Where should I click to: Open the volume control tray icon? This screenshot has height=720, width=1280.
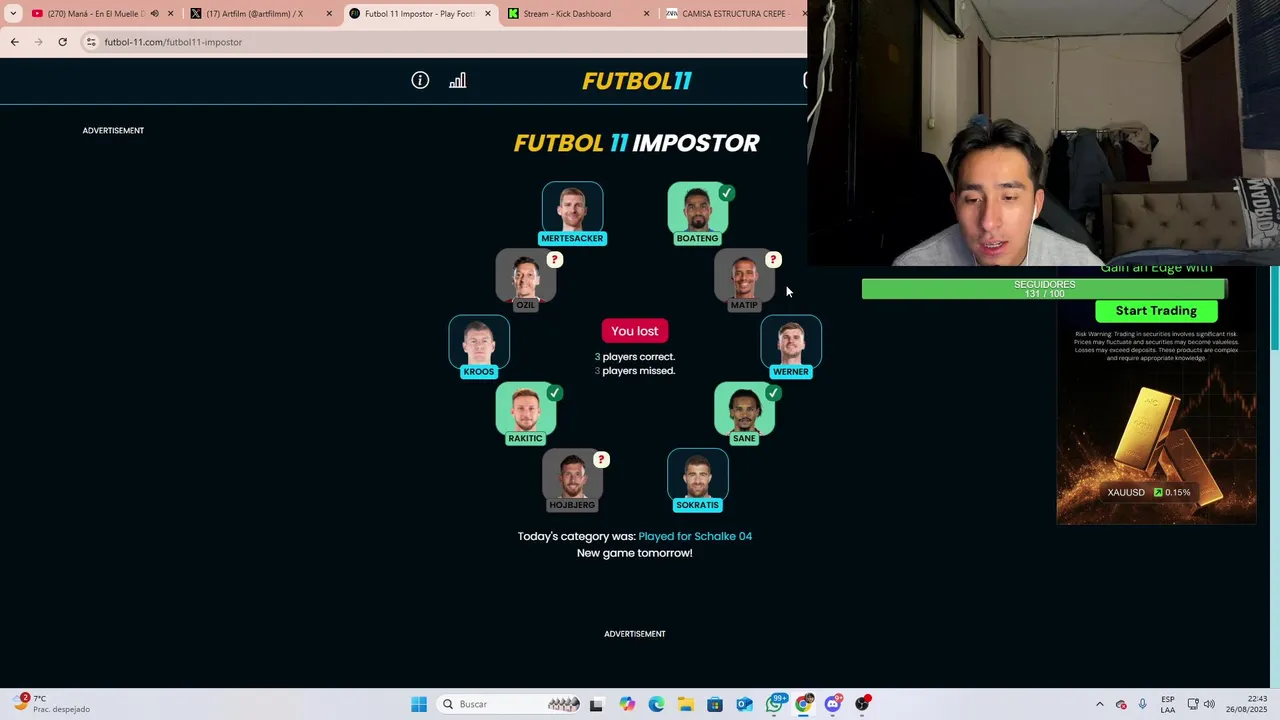pos(1209,704)
